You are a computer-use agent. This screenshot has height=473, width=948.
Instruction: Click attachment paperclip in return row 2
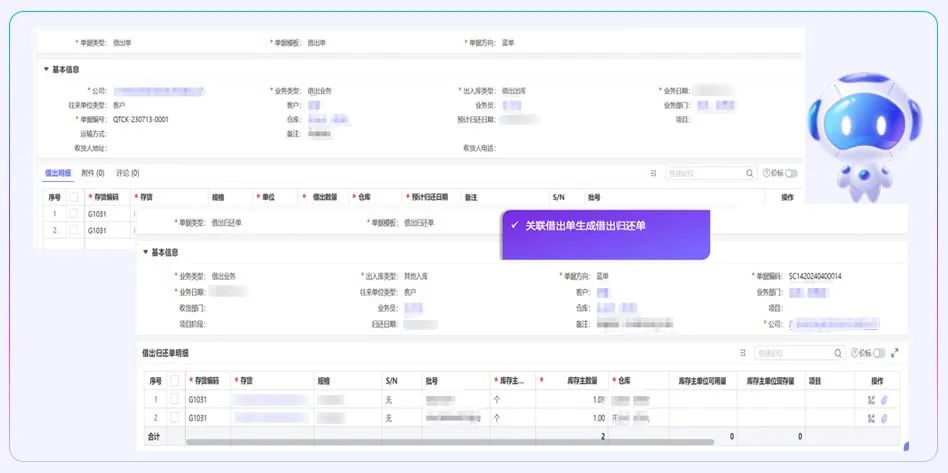coord(884,417)
